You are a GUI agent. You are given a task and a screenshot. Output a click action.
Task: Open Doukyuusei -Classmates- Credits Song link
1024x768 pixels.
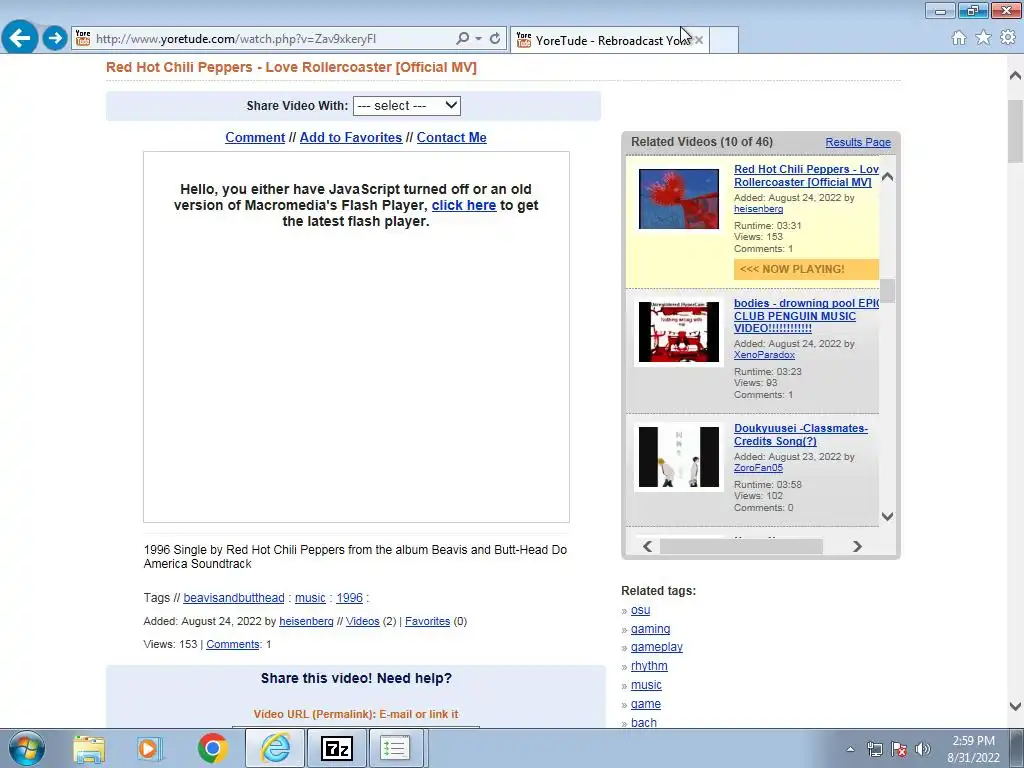point(801,435)
